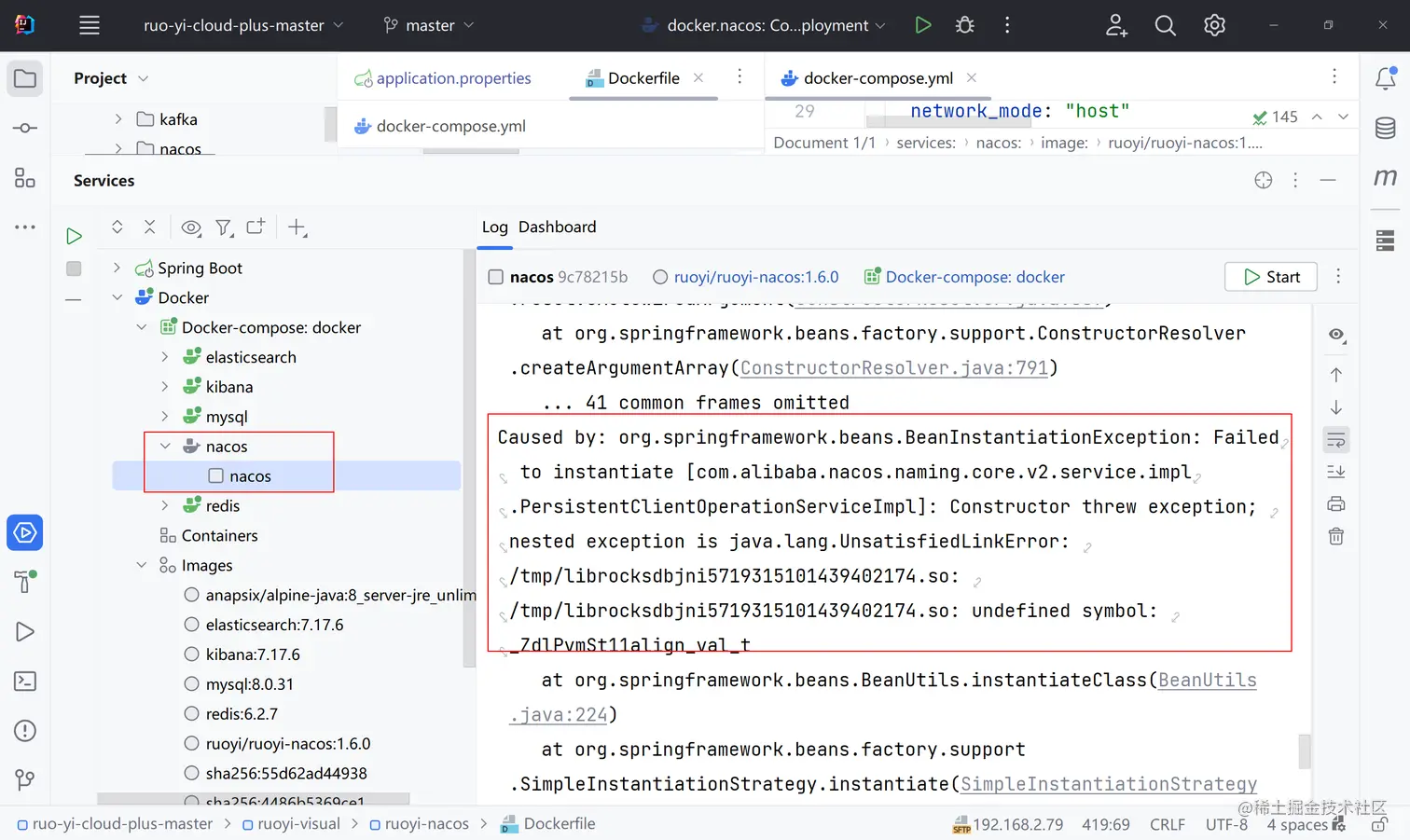Screen dimensions: 1410x840
Task: Check the nacos 9c78215b container checkbox
Action: point(496,277)
